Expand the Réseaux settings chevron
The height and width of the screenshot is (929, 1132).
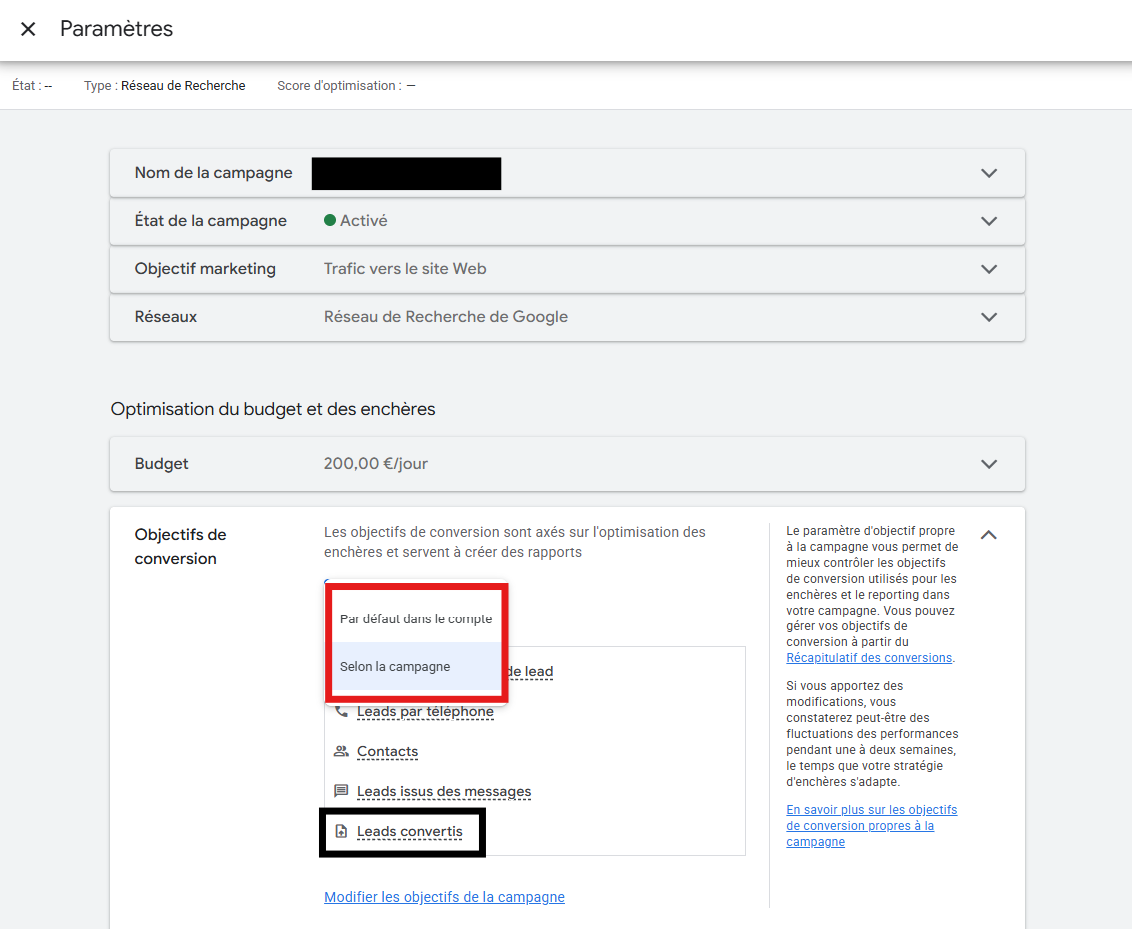click(x=988, y=317)
